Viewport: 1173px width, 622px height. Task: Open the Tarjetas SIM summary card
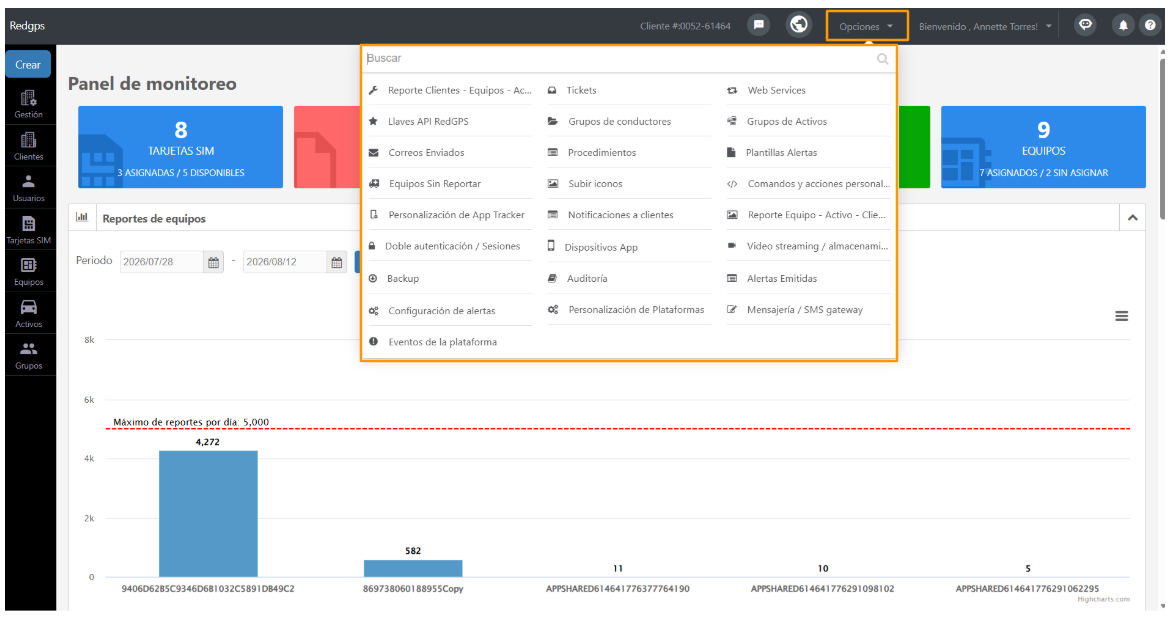click(180, 147)
